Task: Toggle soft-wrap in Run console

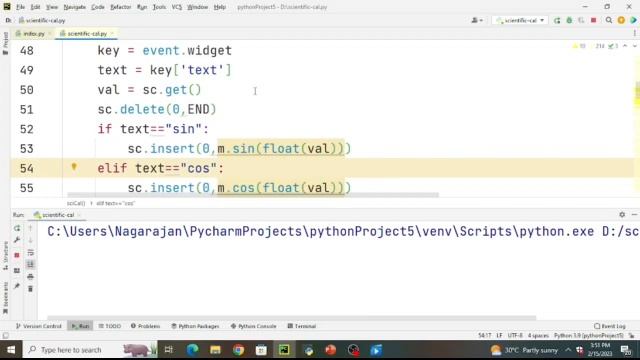Action: coord(30,253)
